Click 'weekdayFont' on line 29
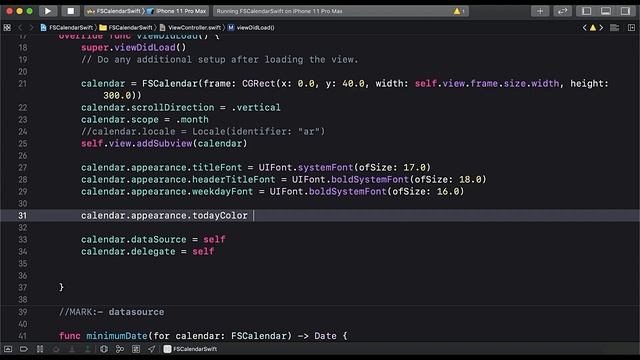The width and height of the screenshot is (640, 360). [x=223, y=191]
